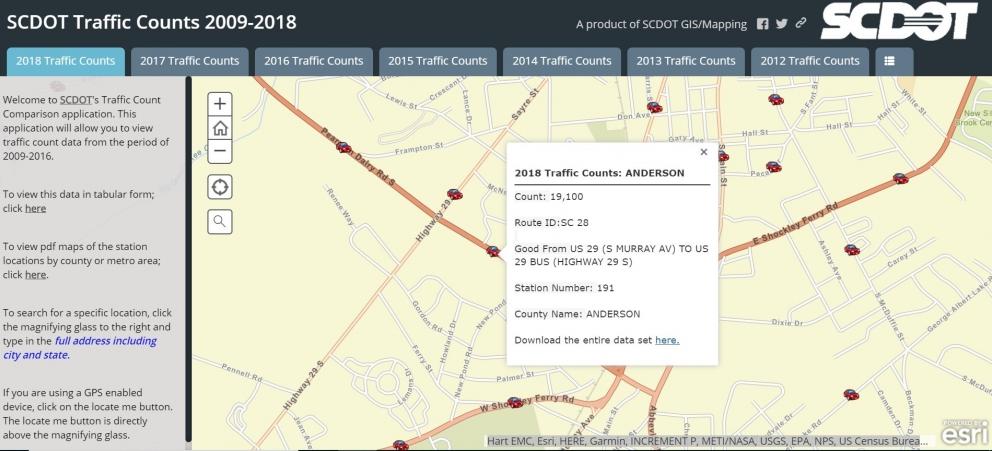Download entire data set via popup link
The height and width of the screenshot is (451, 992).
tap(667, 340)
